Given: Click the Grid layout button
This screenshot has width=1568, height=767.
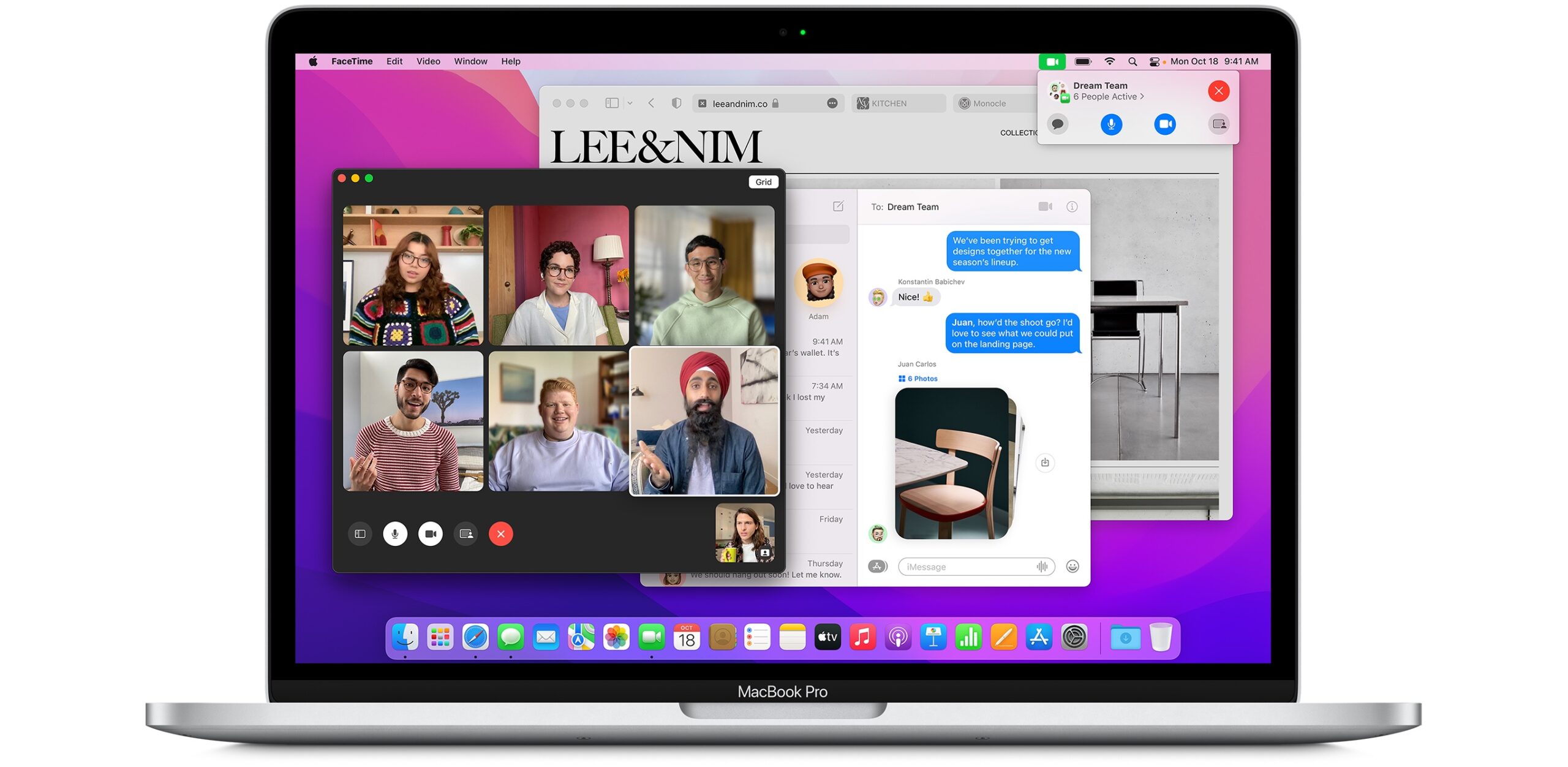Looking at the screenshot, I should (763, 182).
